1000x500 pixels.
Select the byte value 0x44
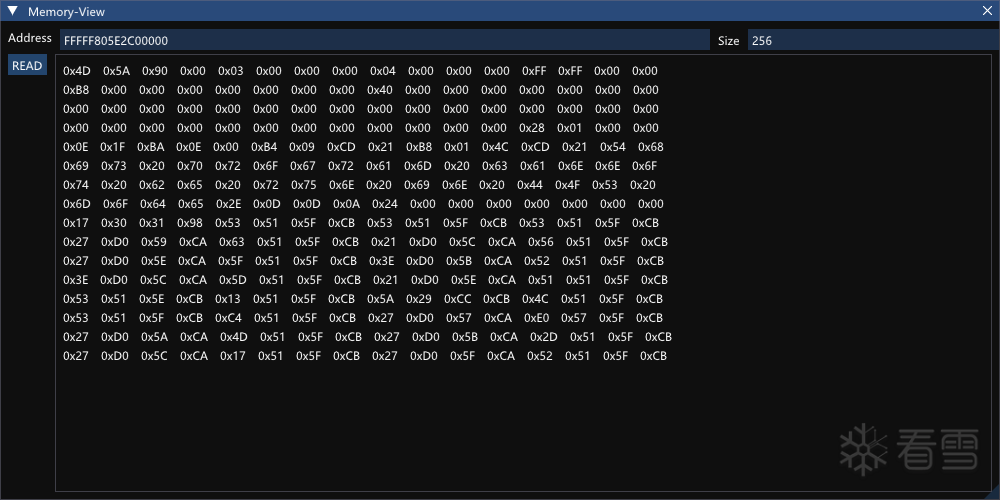(530, 186)
